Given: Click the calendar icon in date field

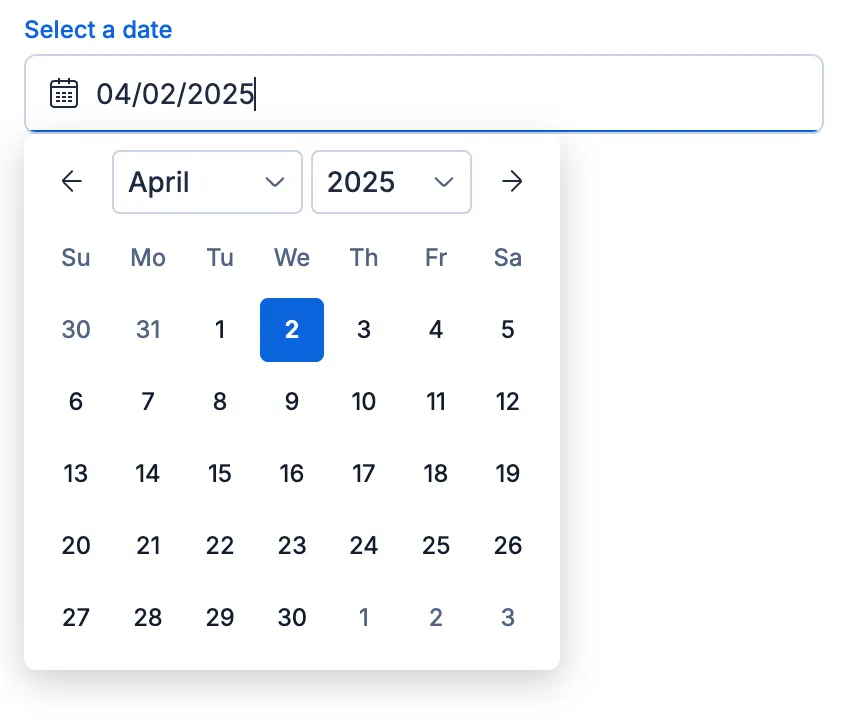Looking at the screenshot, I should pos(64,94).
